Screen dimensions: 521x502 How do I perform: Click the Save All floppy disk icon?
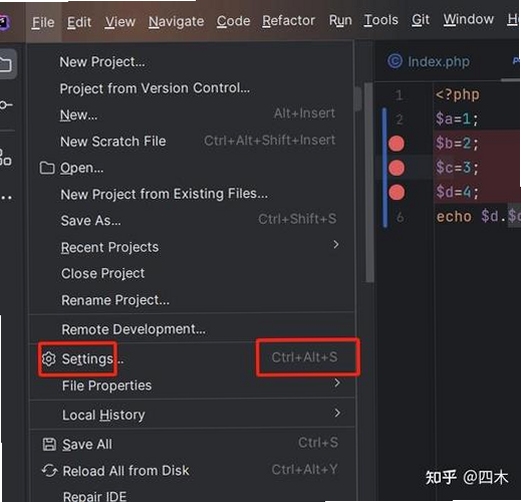49,444
